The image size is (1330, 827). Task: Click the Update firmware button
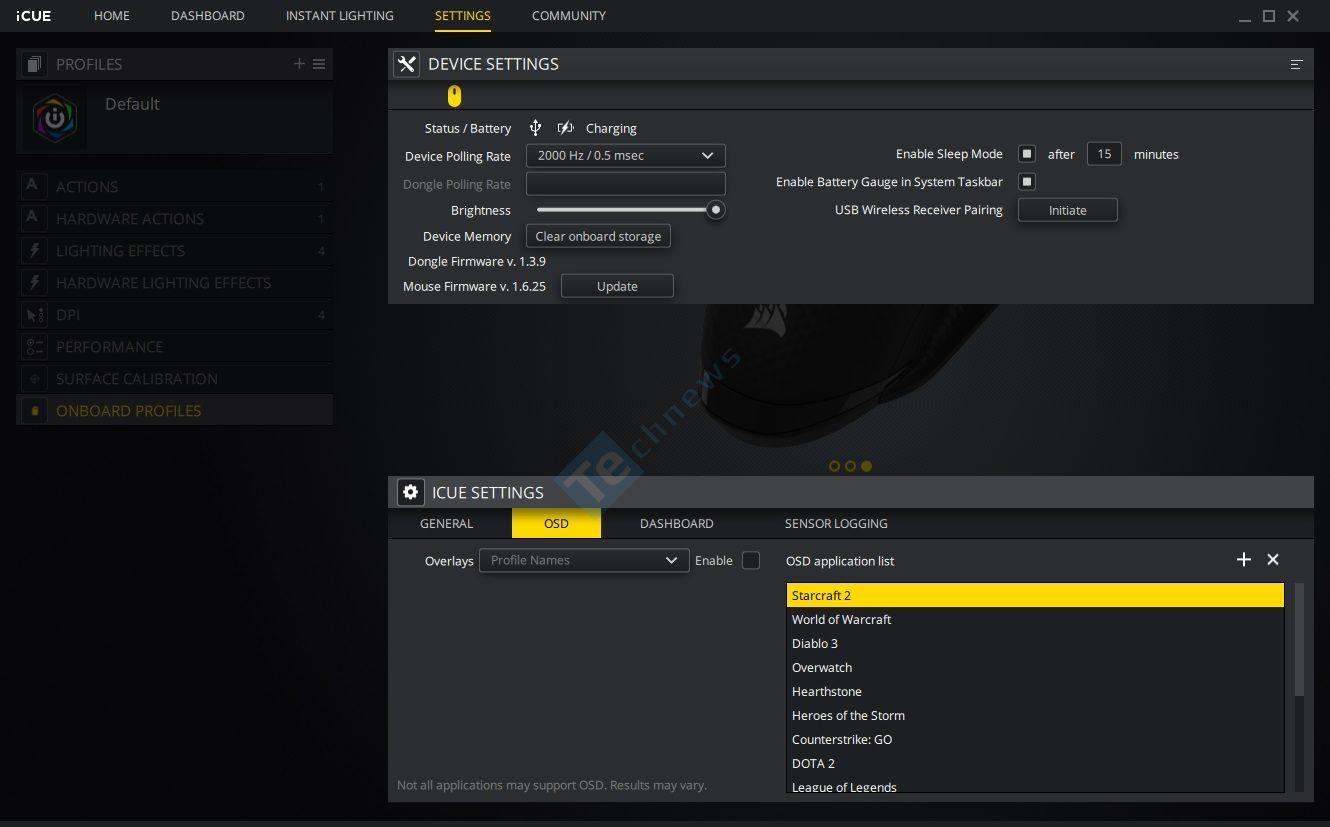(617, 286)
